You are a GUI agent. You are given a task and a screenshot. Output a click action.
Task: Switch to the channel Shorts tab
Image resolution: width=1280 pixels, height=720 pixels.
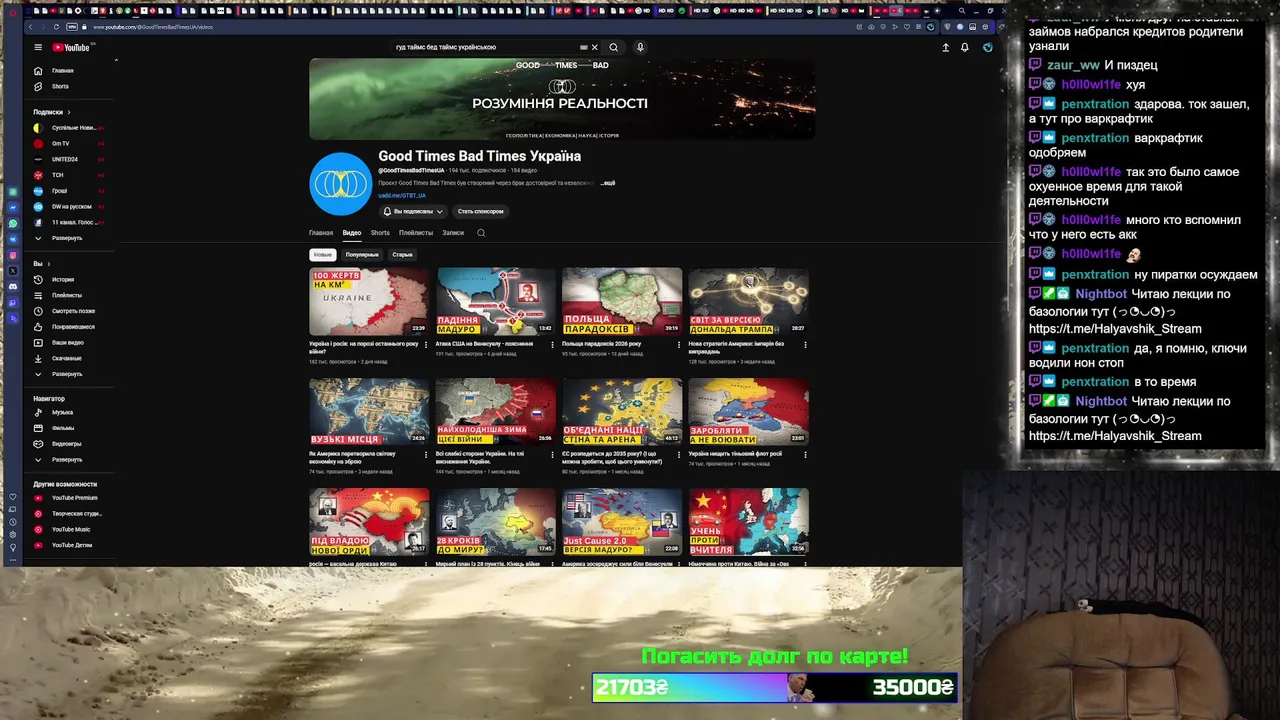pyautogui.click(x=380, y=233)
